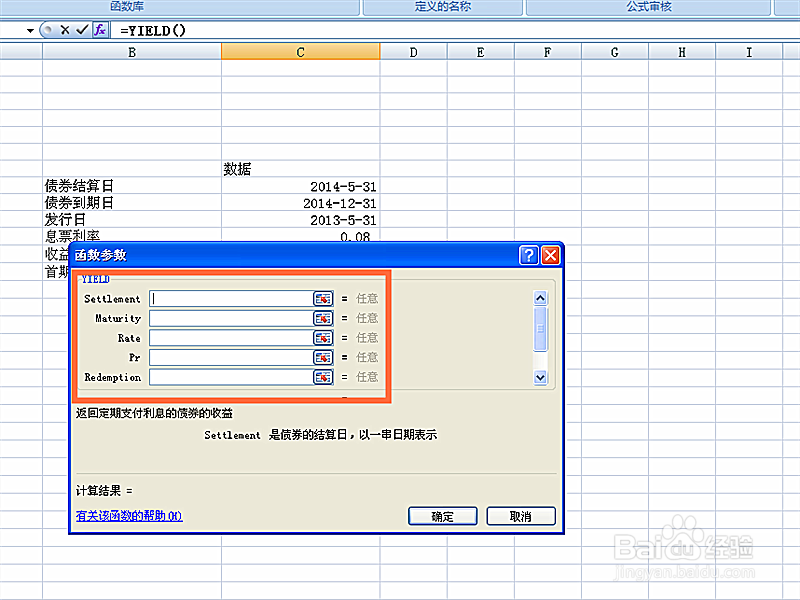Screen dimensions: 800x600
Task: Select cell with value 0.08
Action: pos(301,236)
